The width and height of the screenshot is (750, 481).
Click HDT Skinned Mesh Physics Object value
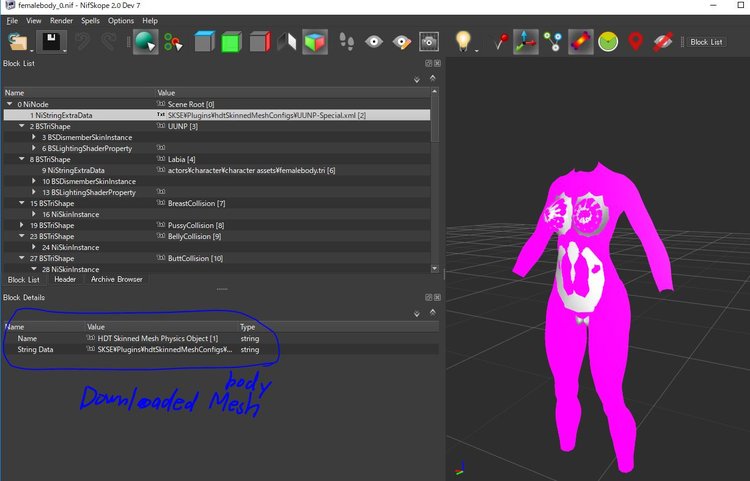157,339
